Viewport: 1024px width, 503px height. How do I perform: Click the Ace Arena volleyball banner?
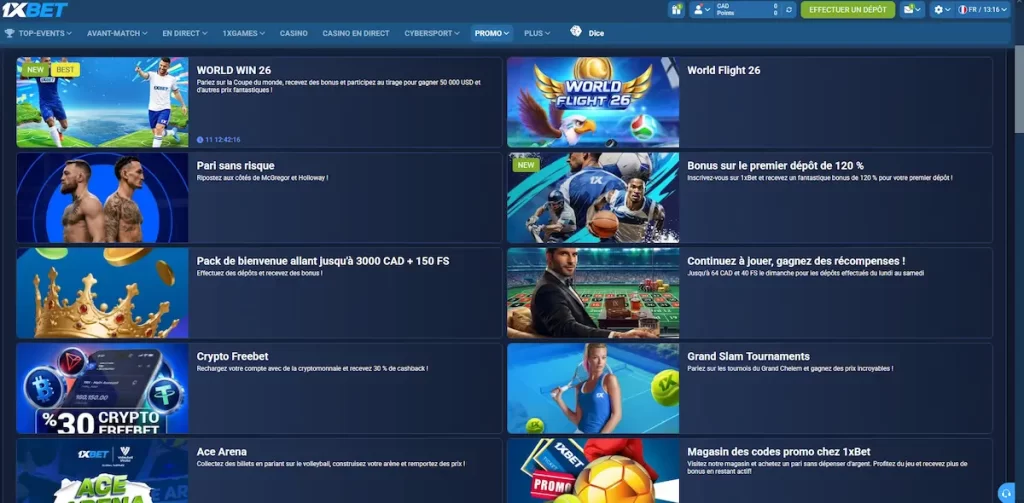coord(103,471)
